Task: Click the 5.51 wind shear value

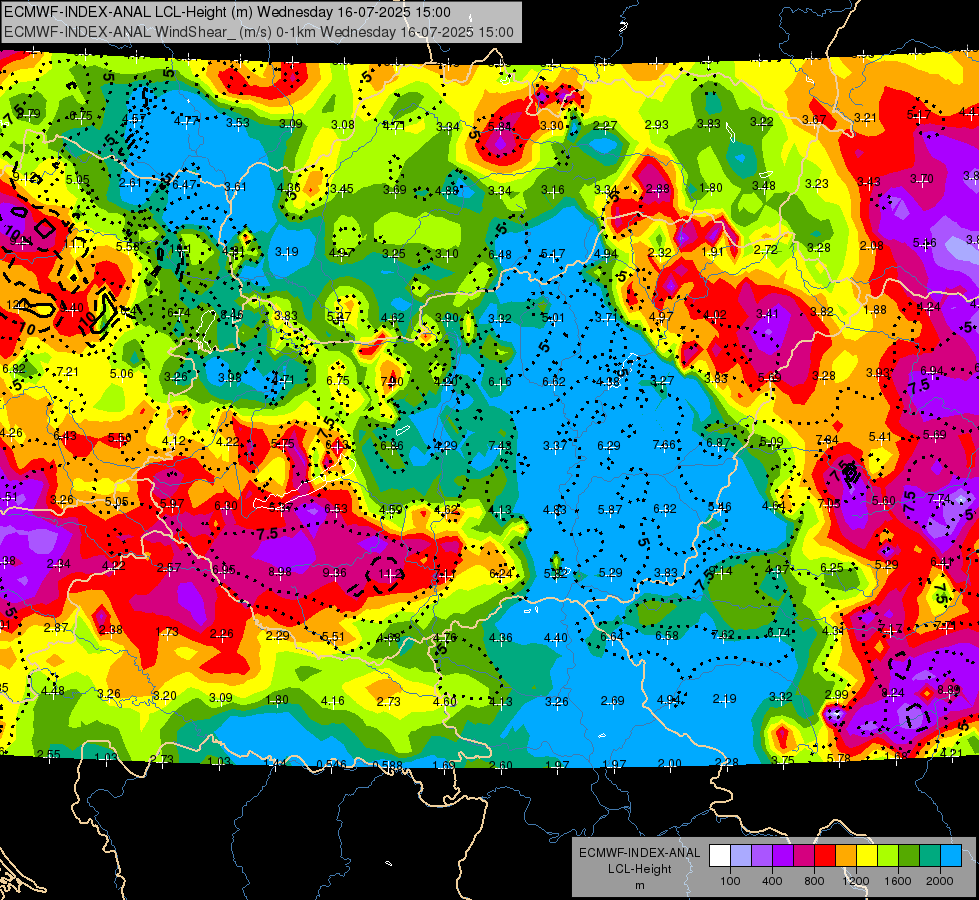Action: pos(333,636)
